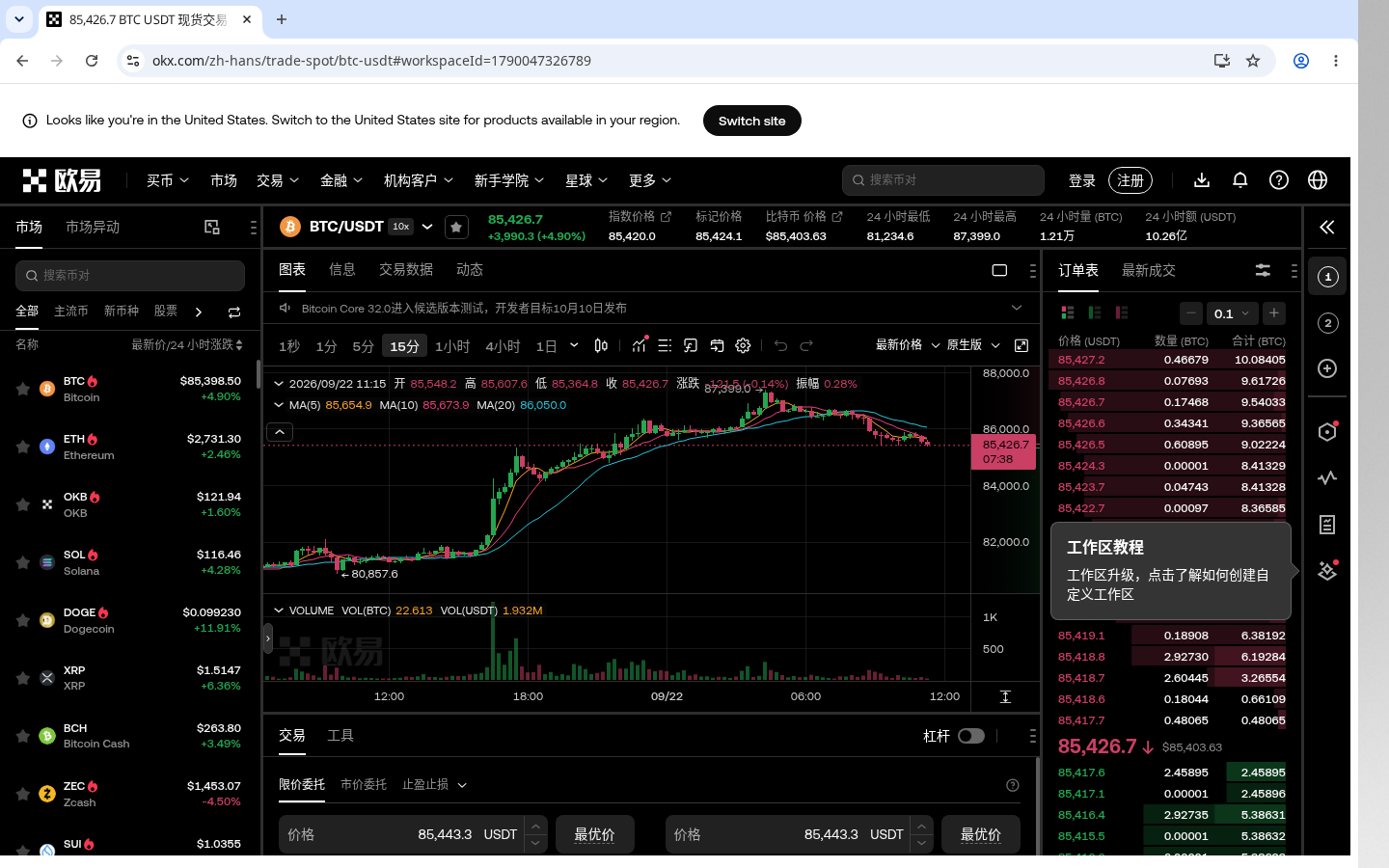This screenshot has height=868, width=1389.
Task: Expand BTC/USDT pair selector dropdown
Action: [427, 227]
